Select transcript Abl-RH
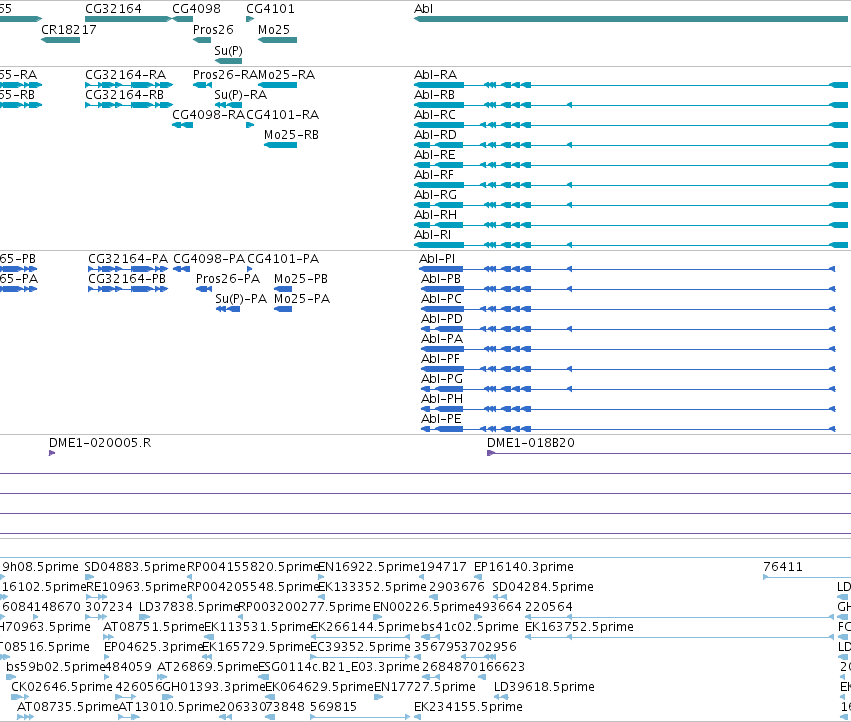Screen dimensions: 851x722 [x=631, y=225]
